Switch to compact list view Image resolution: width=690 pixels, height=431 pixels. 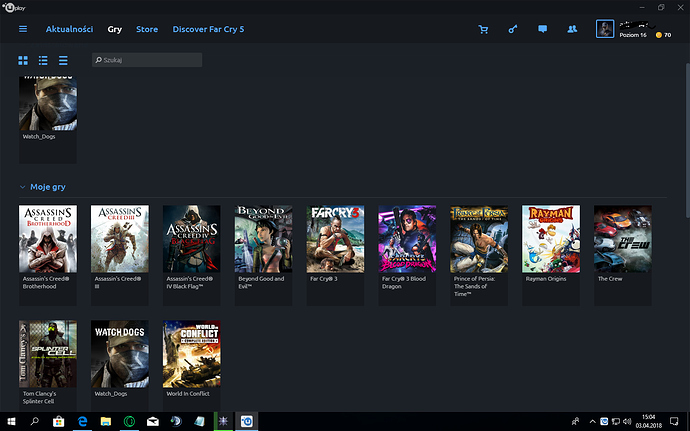63,60
